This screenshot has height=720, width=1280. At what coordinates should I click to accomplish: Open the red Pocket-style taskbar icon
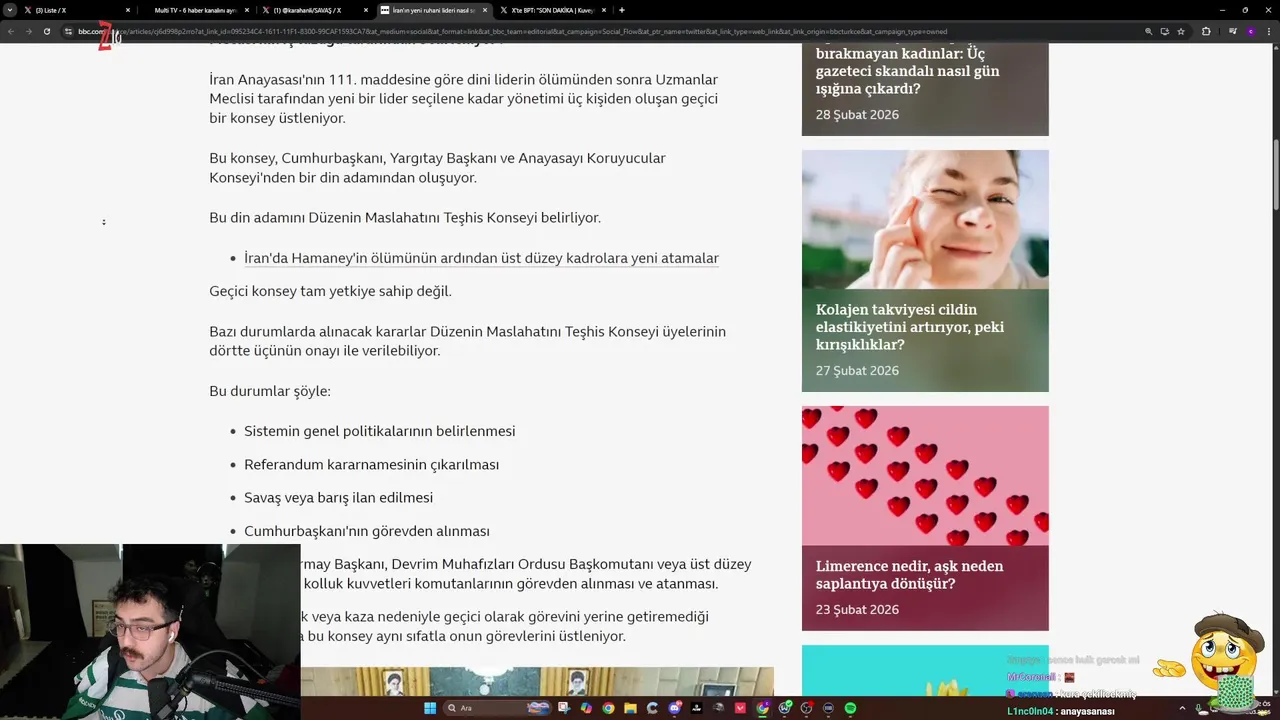(740, 708)
